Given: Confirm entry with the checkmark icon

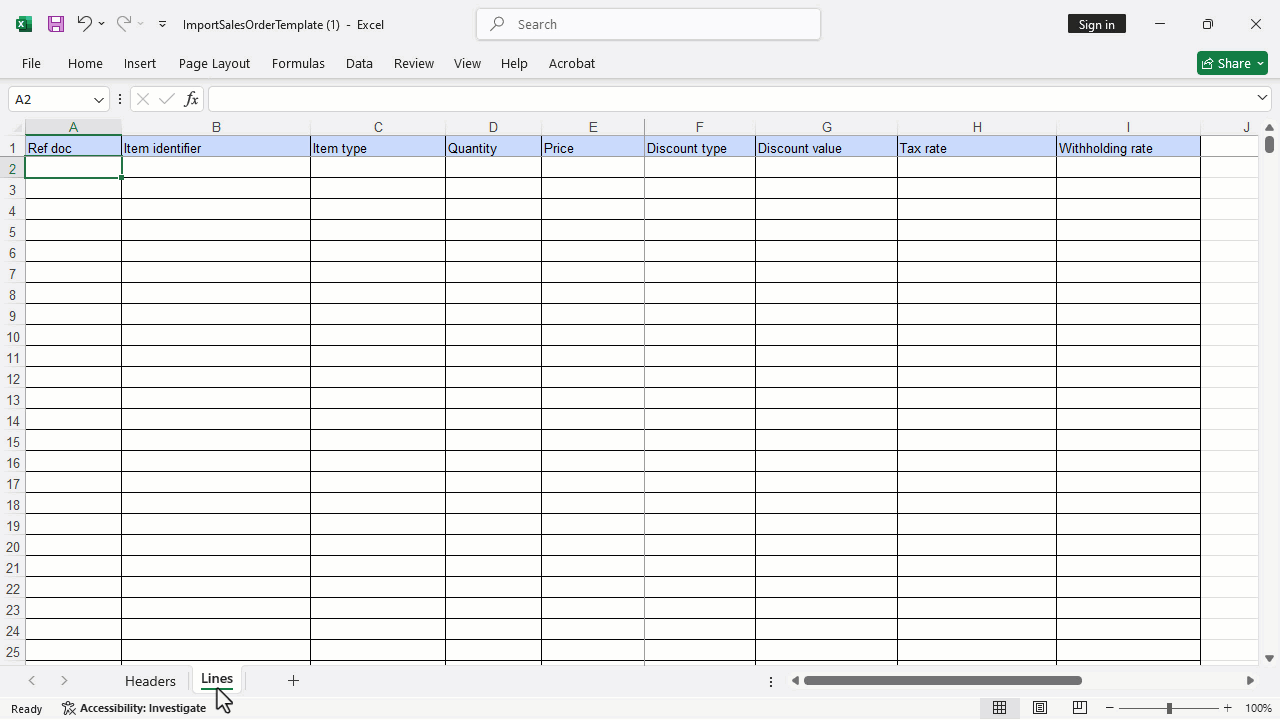Looking at the screenshot, I should [167, 99].
